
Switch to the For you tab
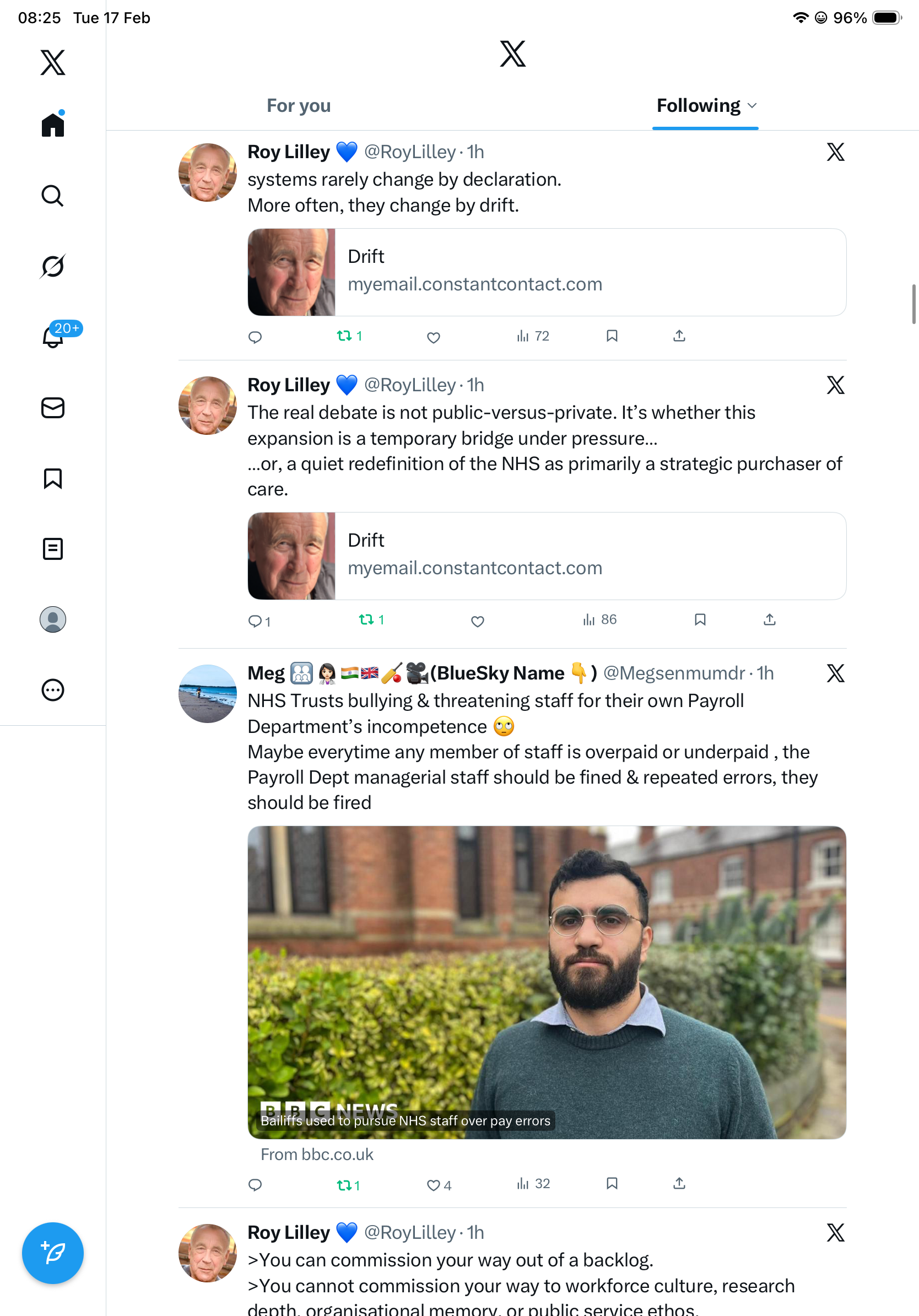click(x=299, y=106)
